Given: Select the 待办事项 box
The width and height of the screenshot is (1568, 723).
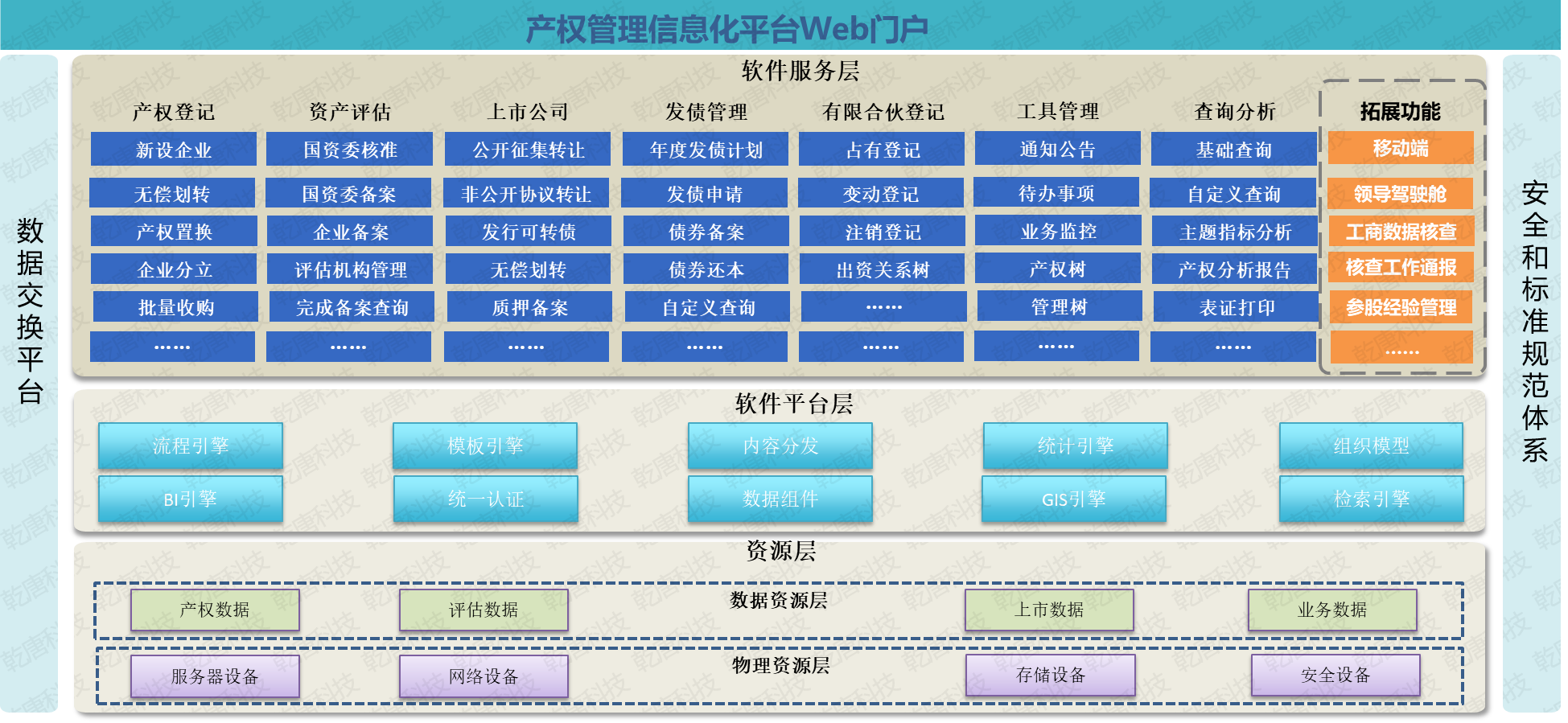Looking at the screenshot, I should point(1056,193).
